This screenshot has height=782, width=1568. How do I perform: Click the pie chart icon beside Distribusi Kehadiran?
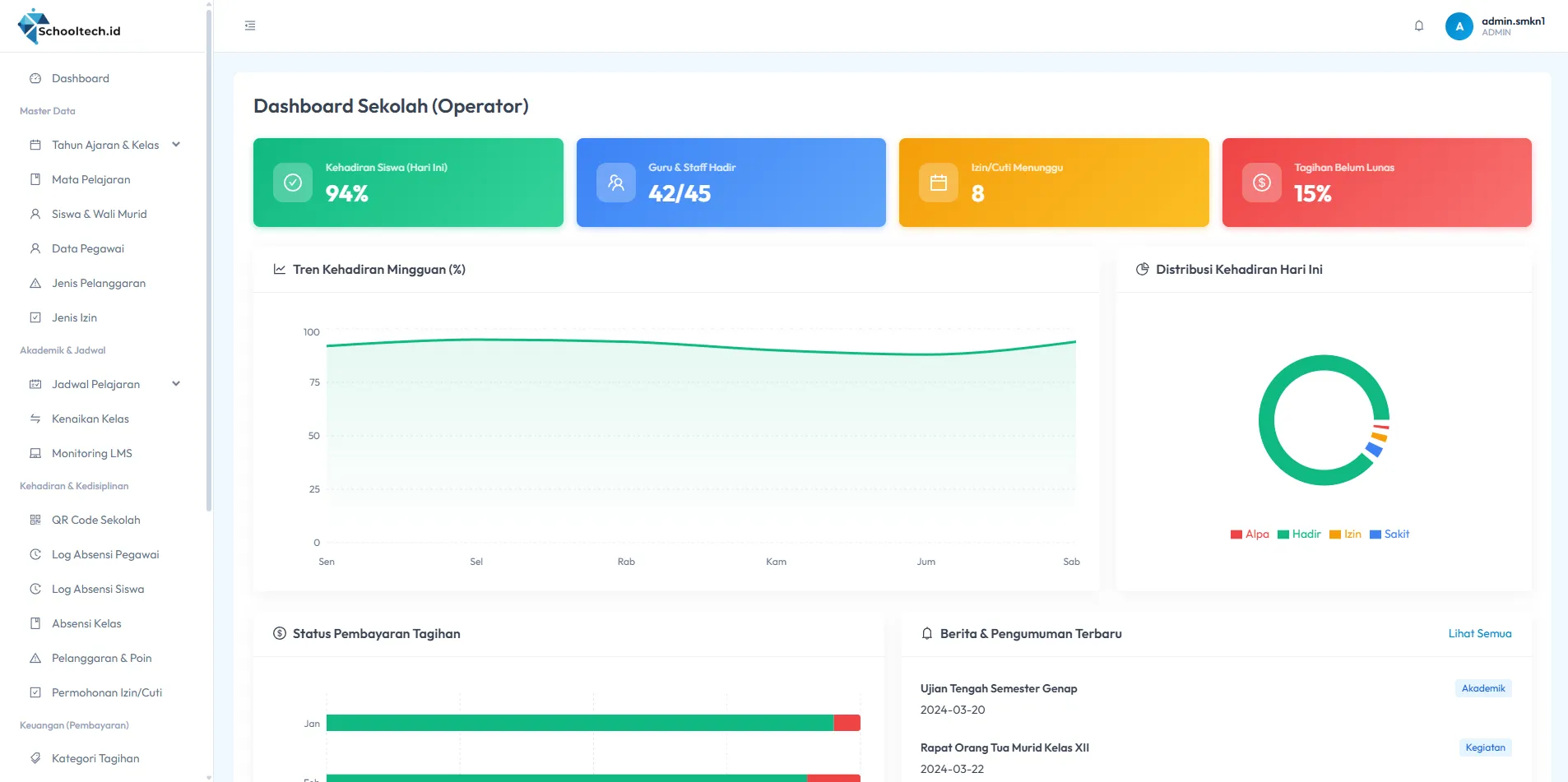coord(1143,270)
